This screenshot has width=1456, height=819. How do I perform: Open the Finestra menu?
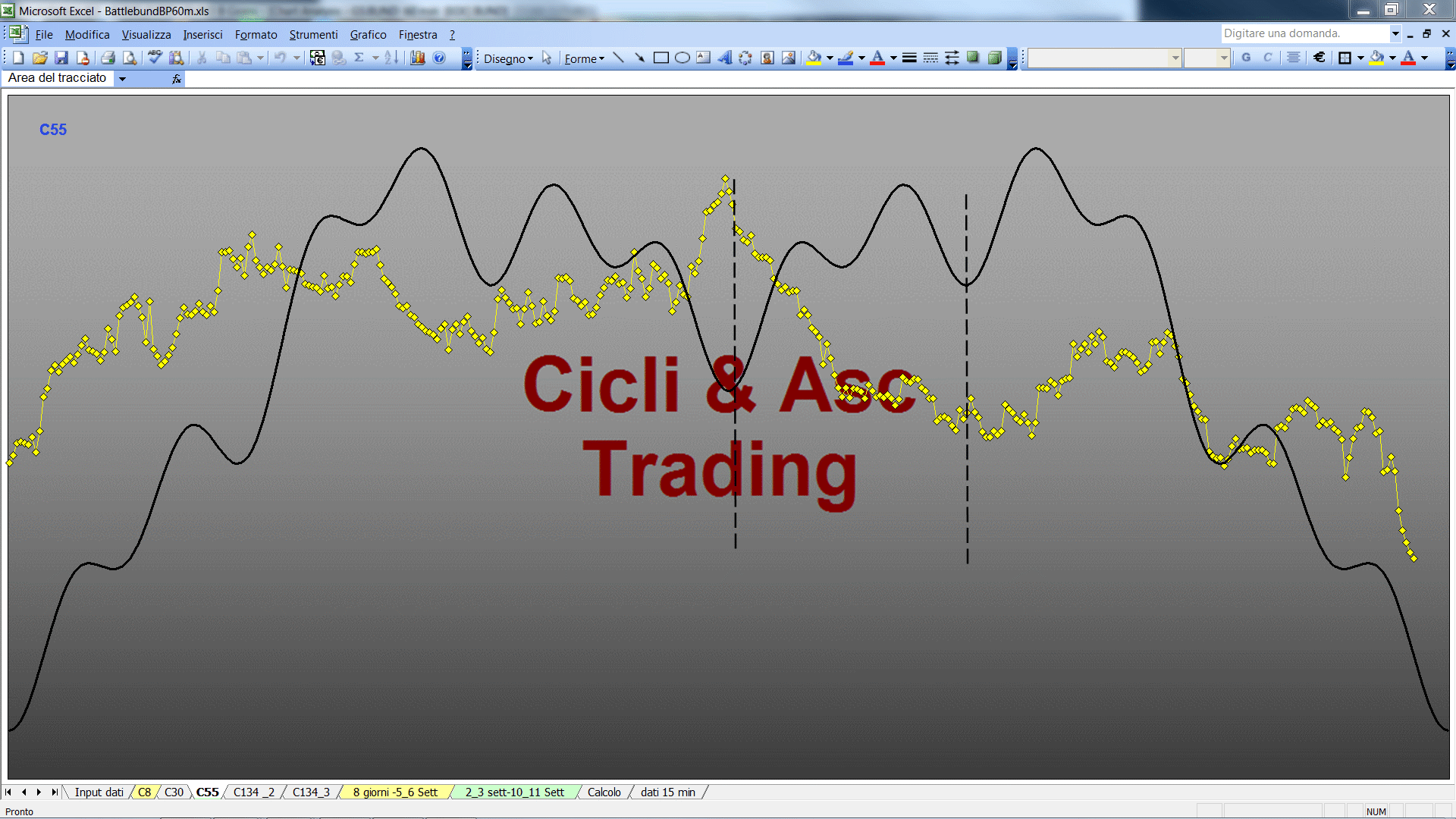click(418, 34)
